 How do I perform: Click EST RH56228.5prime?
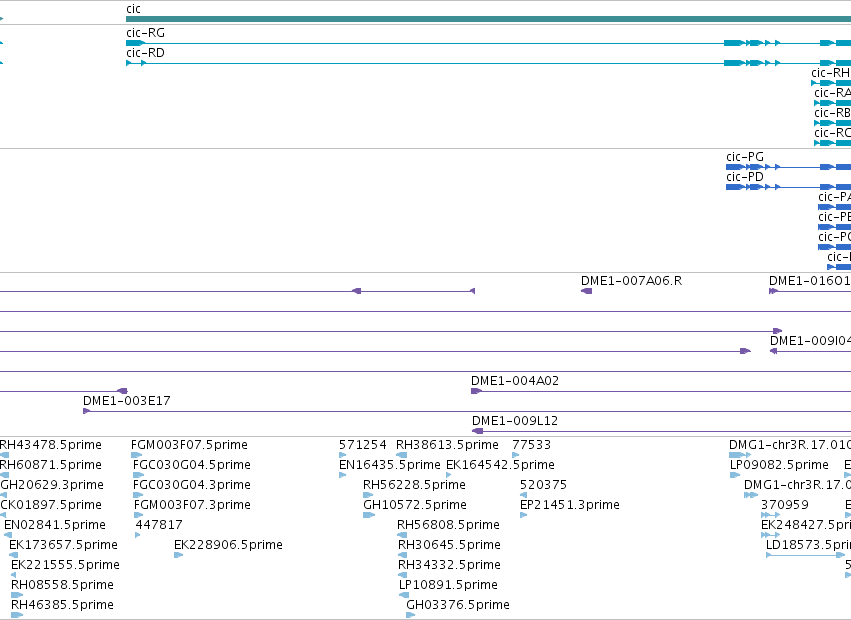pyautogui.click(x=414, y=485)
